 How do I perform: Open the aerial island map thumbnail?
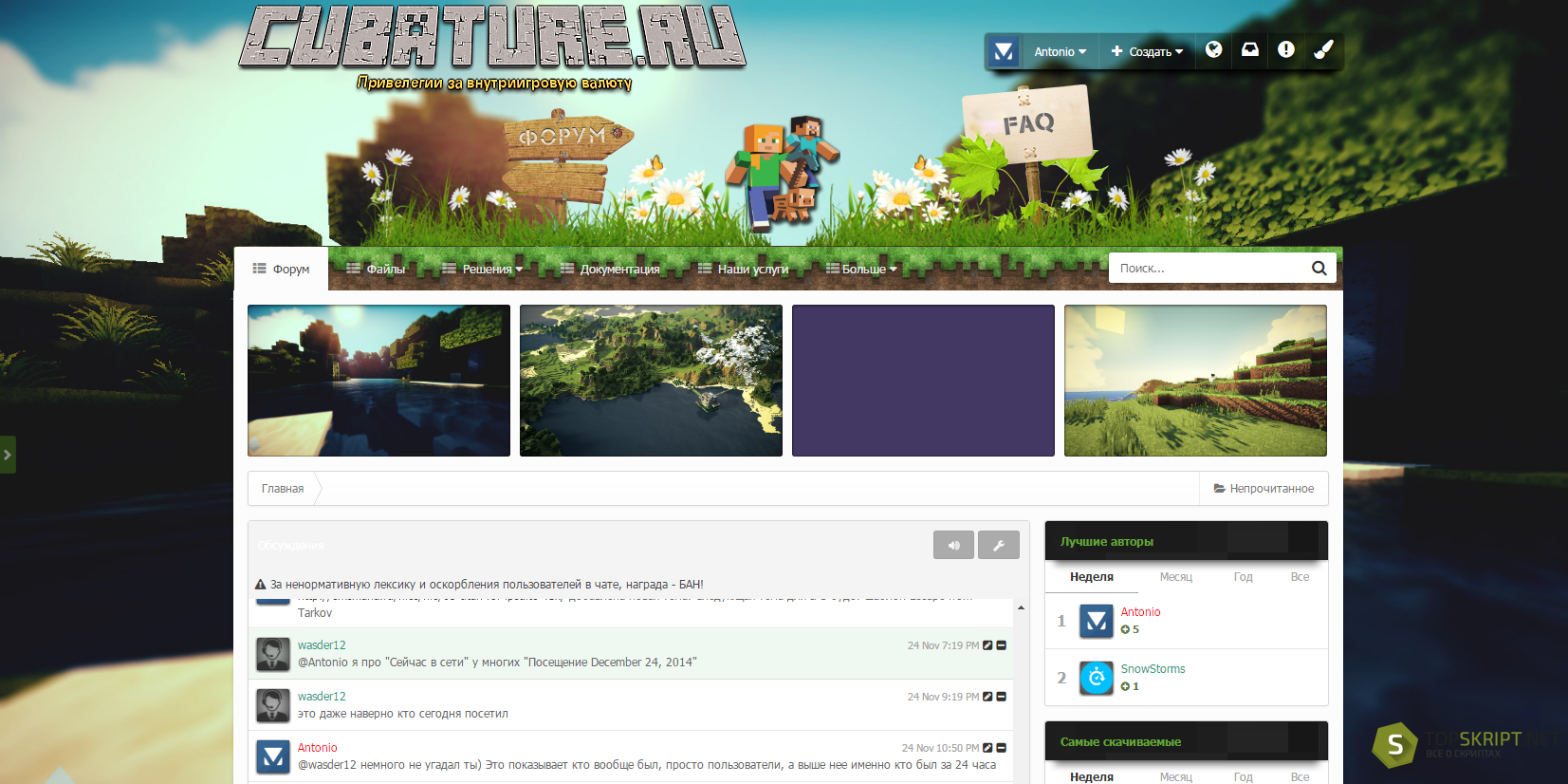651,381
